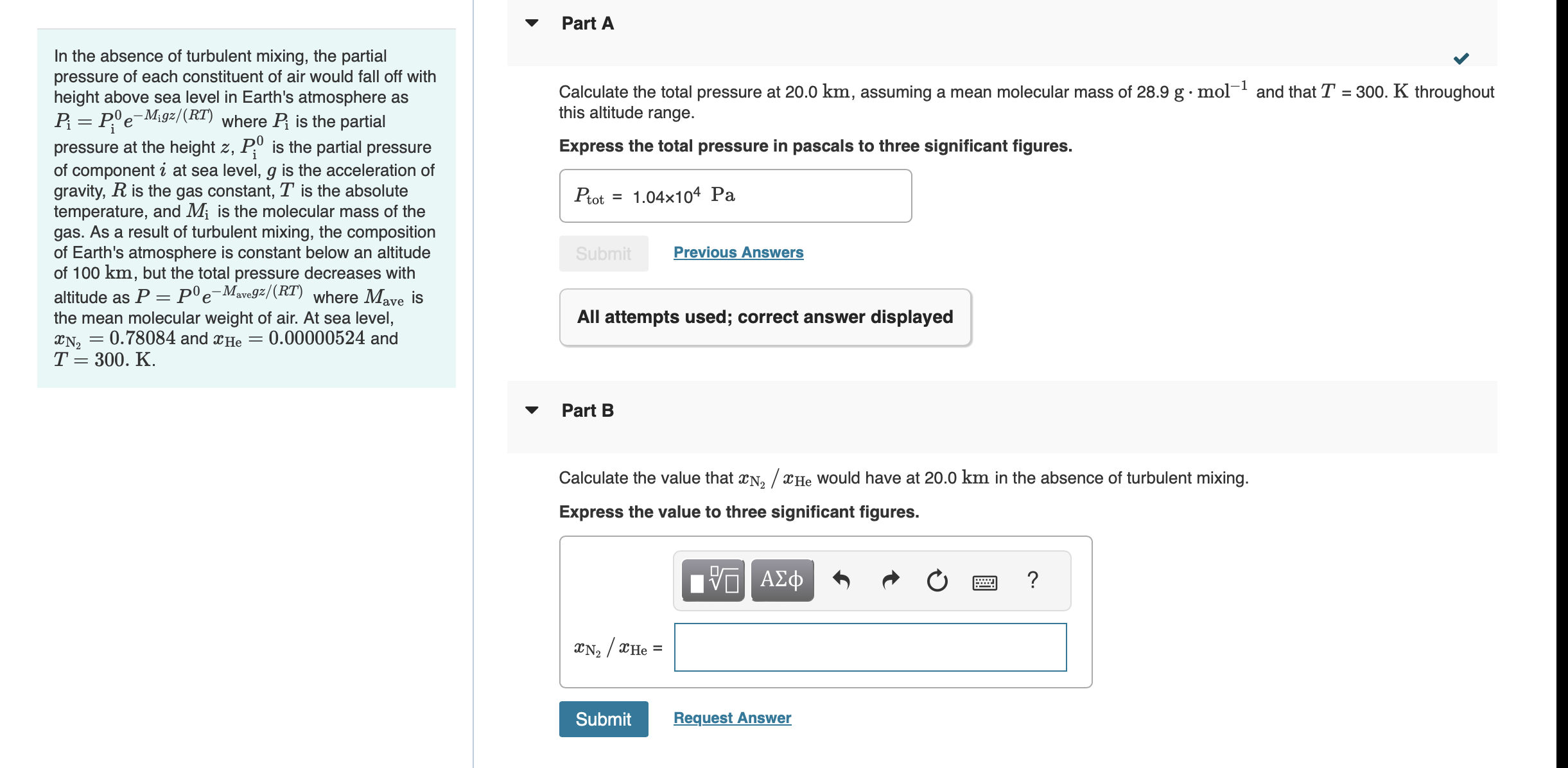Click the reset icon in the equation toolbar
Screen dimensions: 1568x768
tap(937, 579)
